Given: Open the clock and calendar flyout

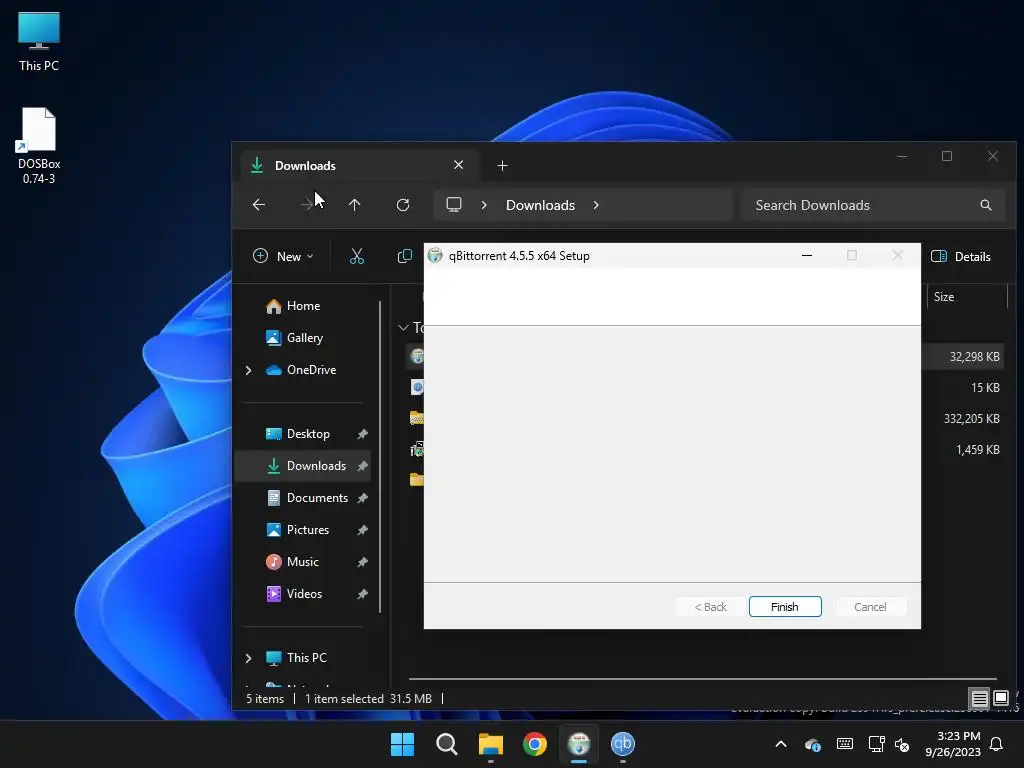Looking at the screenshot, I should coord(953,744).
